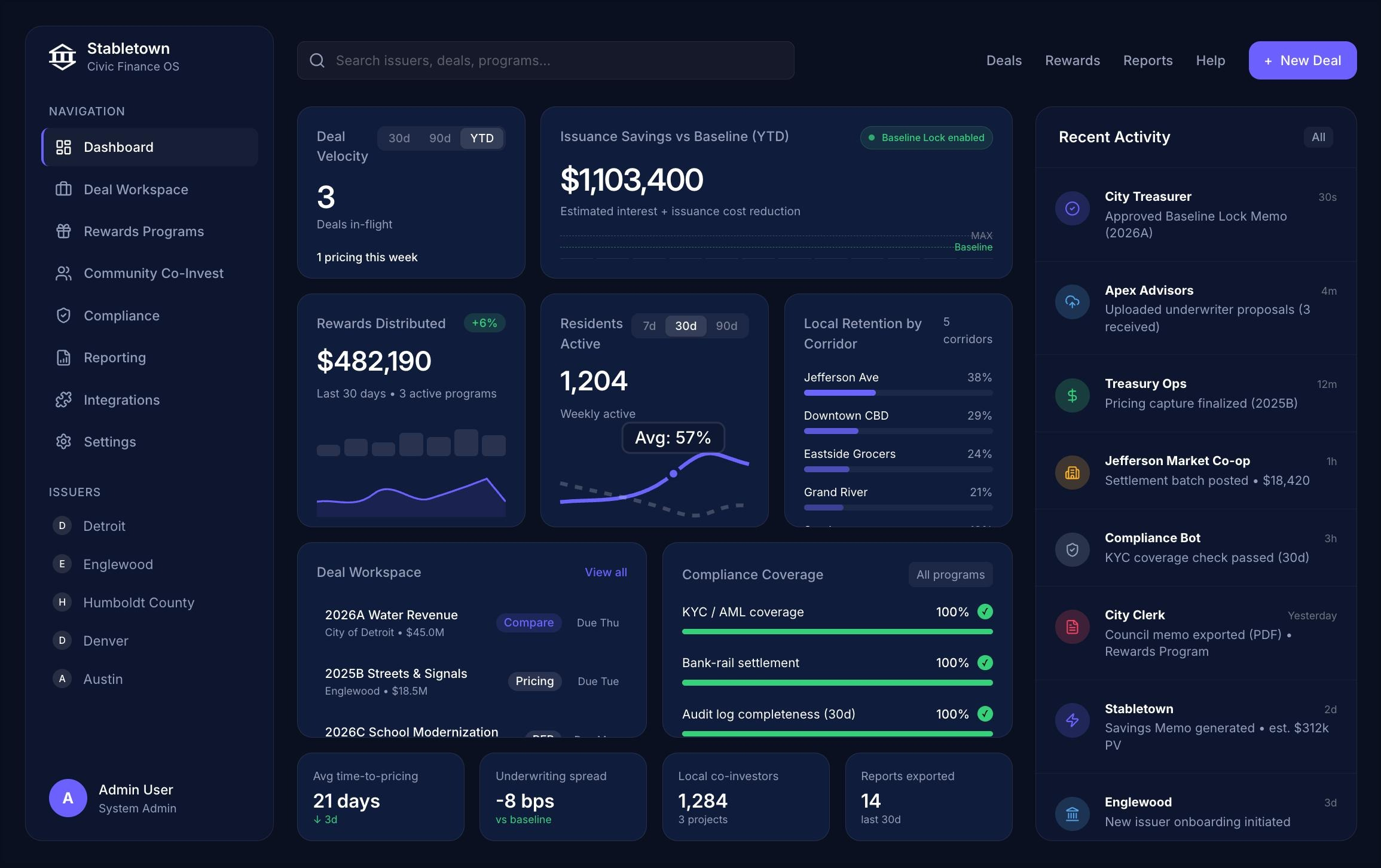Click View all in Deal Workspace
This screenshot has height=868, width=1381.
(x=605, y=572)
